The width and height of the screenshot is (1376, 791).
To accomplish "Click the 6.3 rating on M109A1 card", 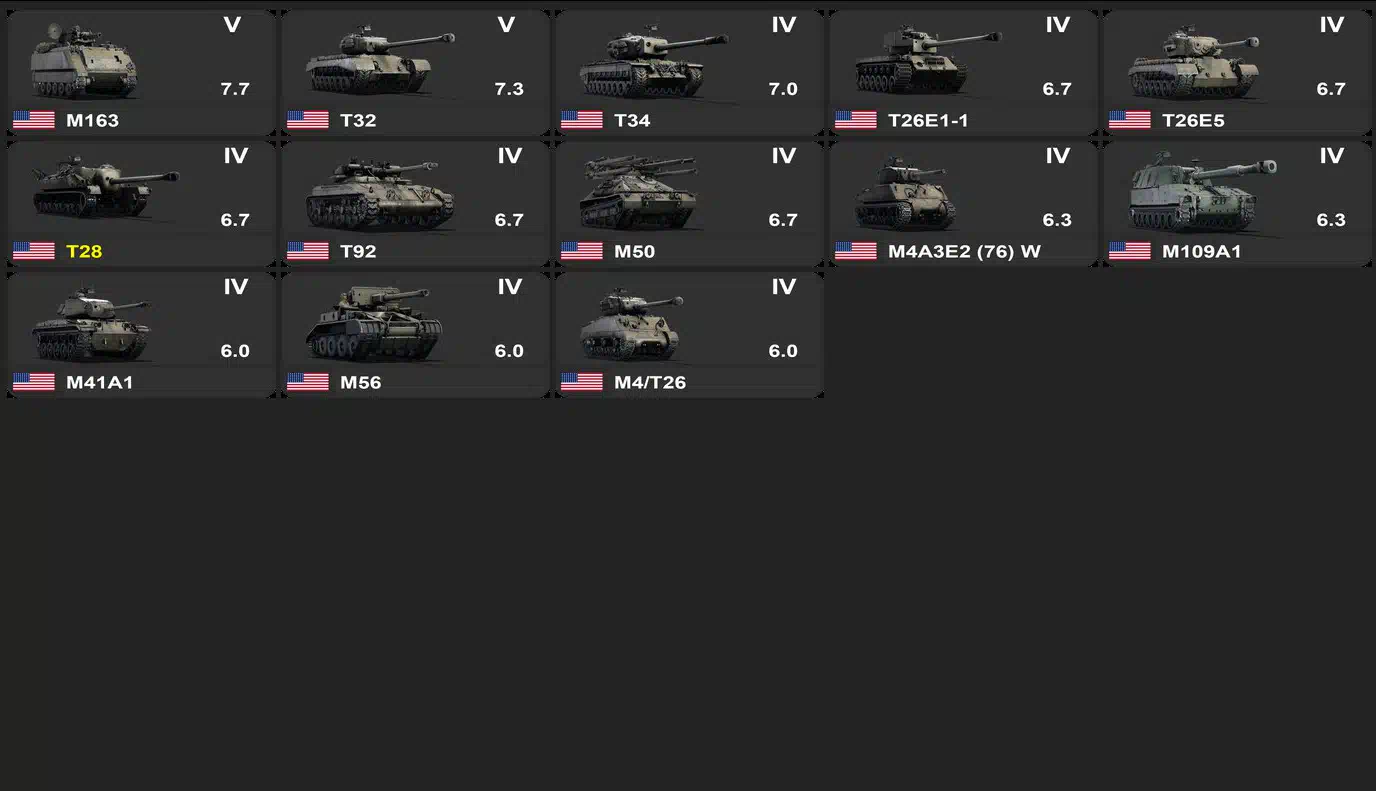I will coord(1331,220).
